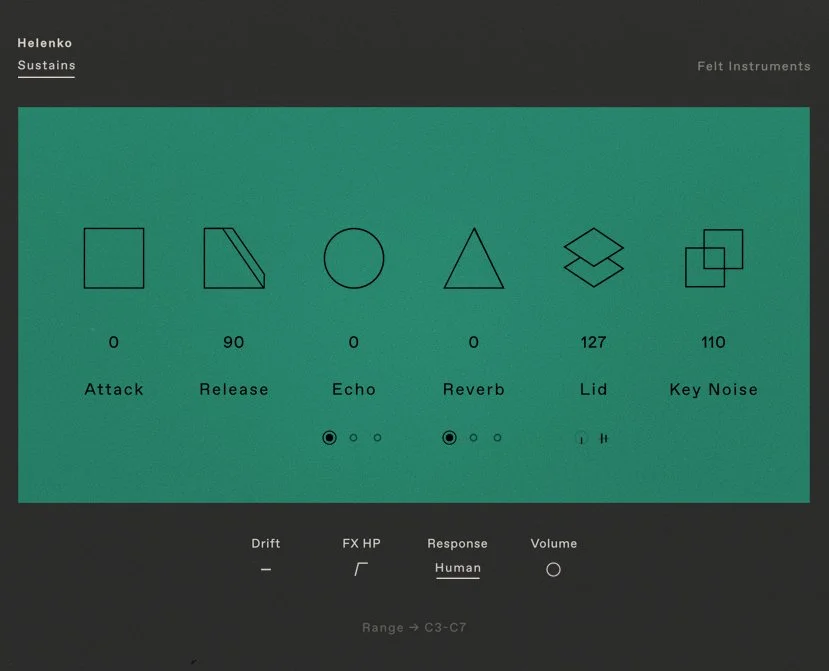
Task: Click the Reverb value 0
Action: 474,342
